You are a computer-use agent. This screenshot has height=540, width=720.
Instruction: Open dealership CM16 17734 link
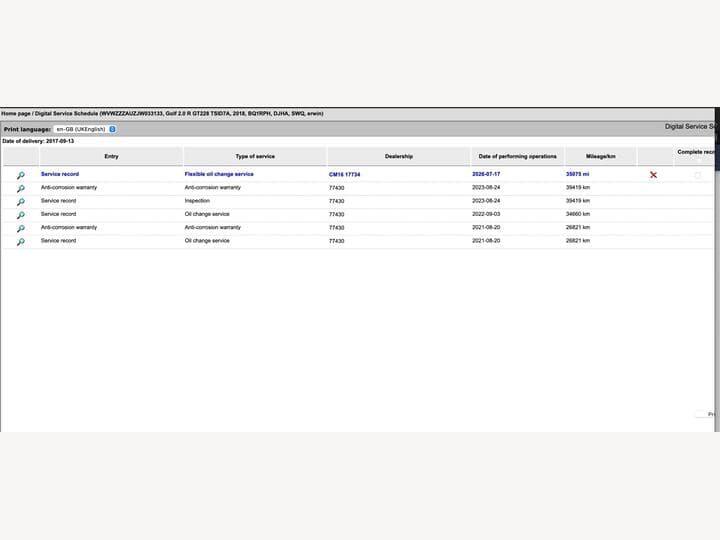click(x=344, y=174)
